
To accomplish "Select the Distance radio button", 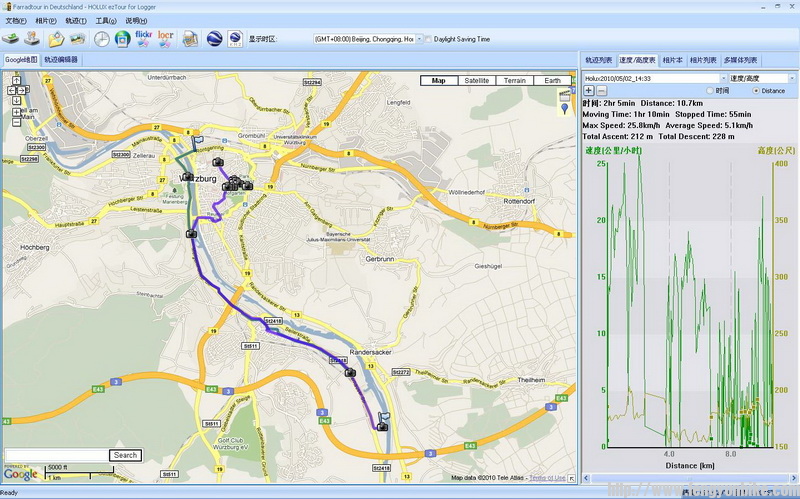I will pos(755,90).
